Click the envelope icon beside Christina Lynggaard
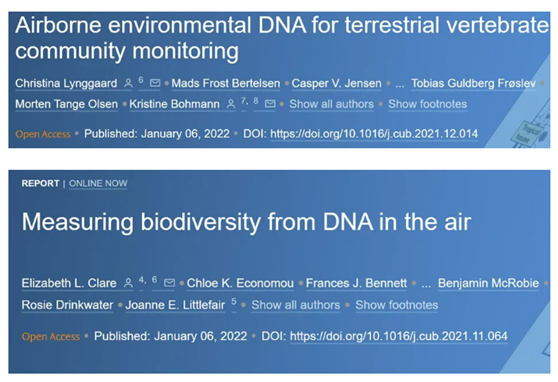This screenshot has height=382, width=558. point(155,83)
